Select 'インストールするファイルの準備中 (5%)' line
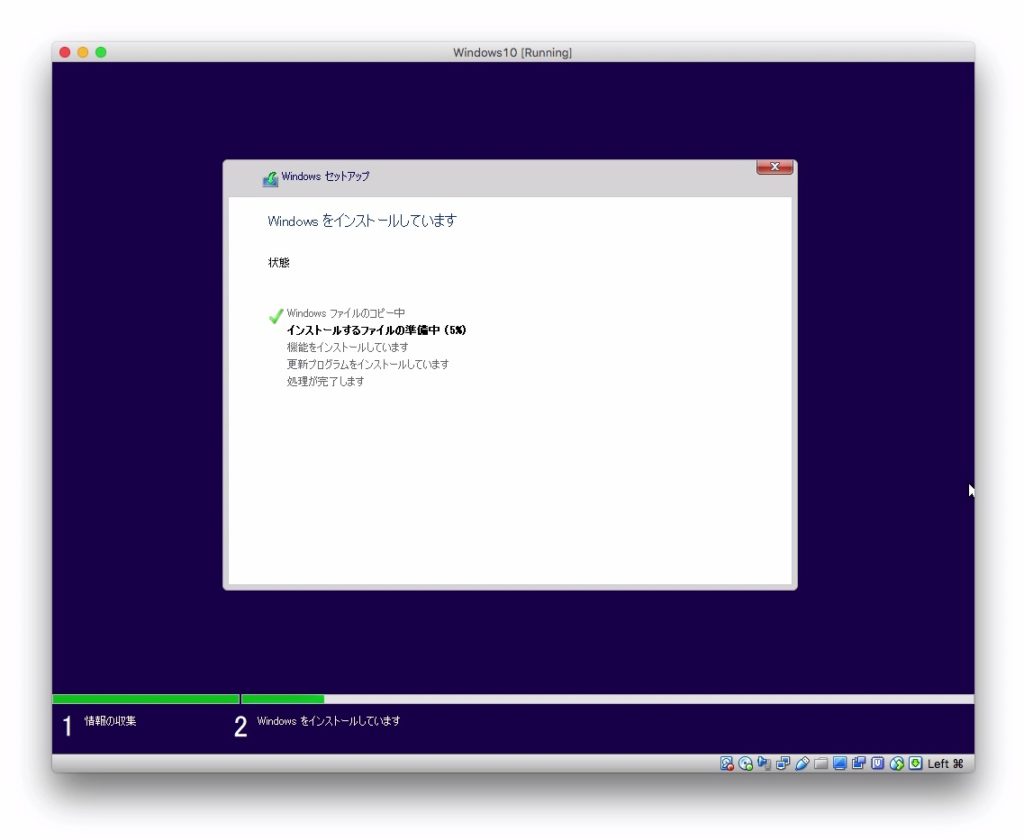This screenshot has width=1024, height=840. point(376,330)
